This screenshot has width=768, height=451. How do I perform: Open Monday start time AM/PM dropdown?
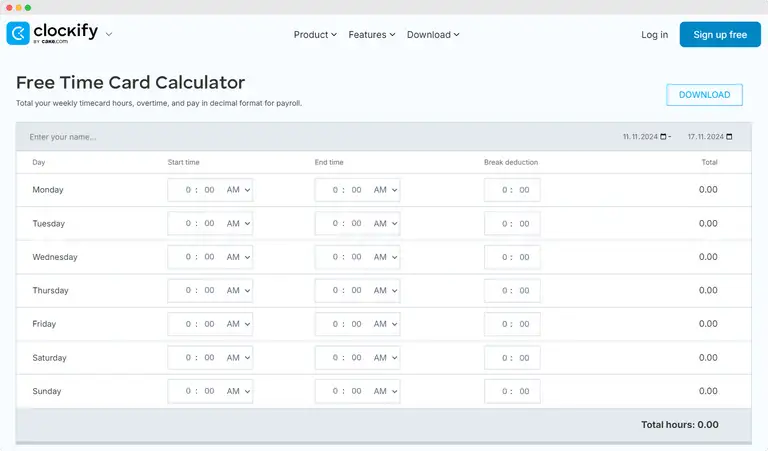pos(239,190)
